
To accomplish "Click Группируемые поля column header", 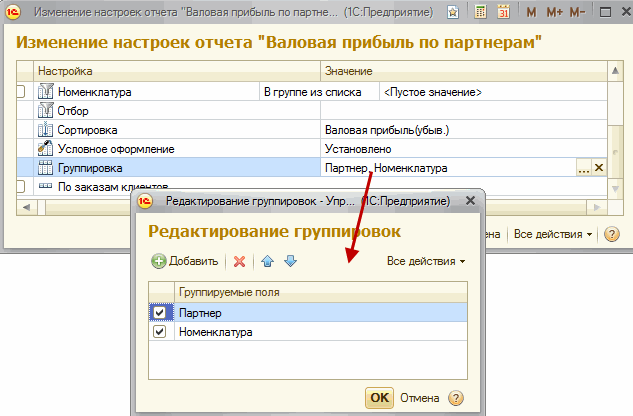I will click(x=321, y=292).
